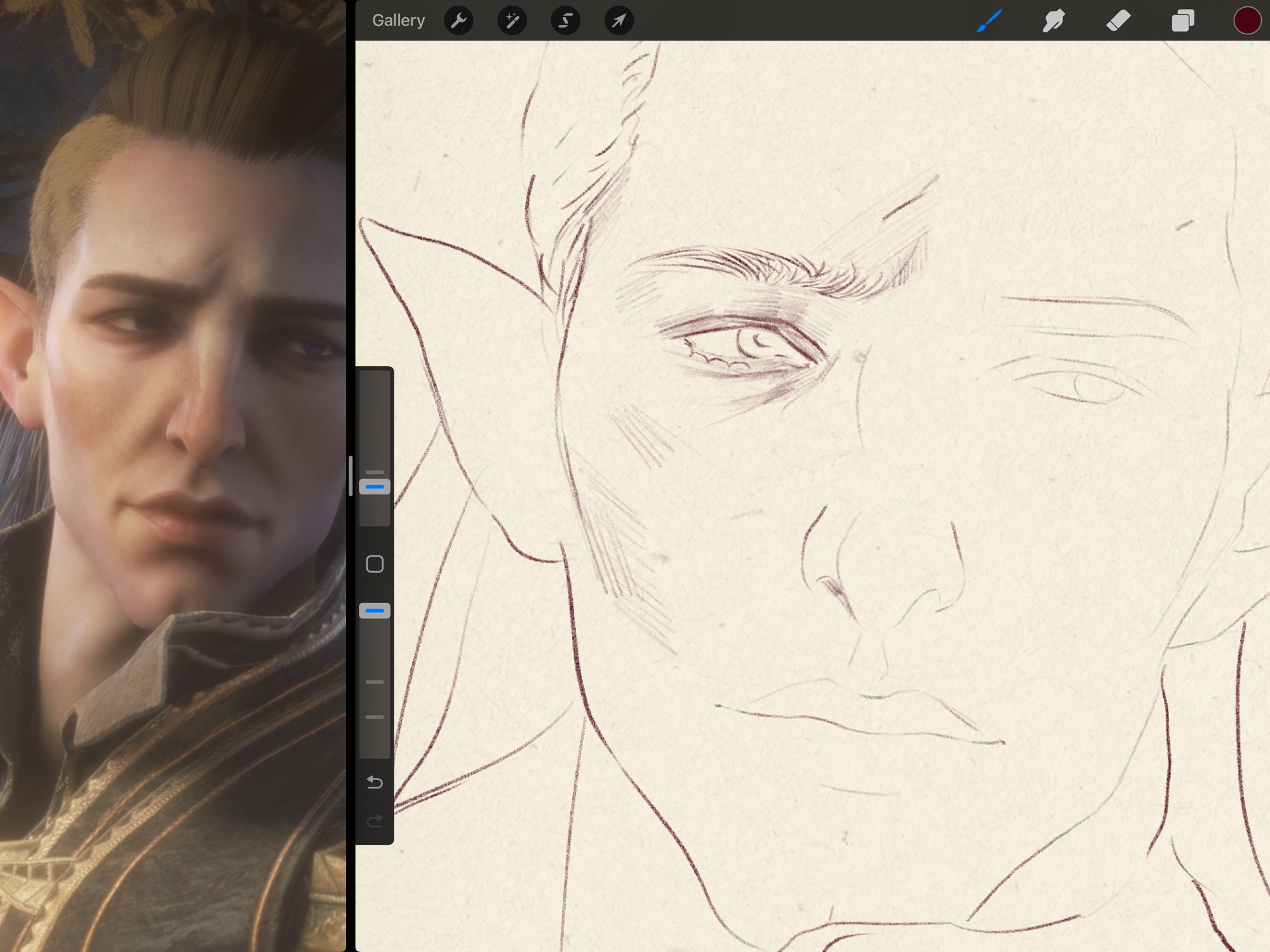Open the Actions wrench menu
Image resolution: width=1270 pixels, height=952 pixels.
[458, 21]
